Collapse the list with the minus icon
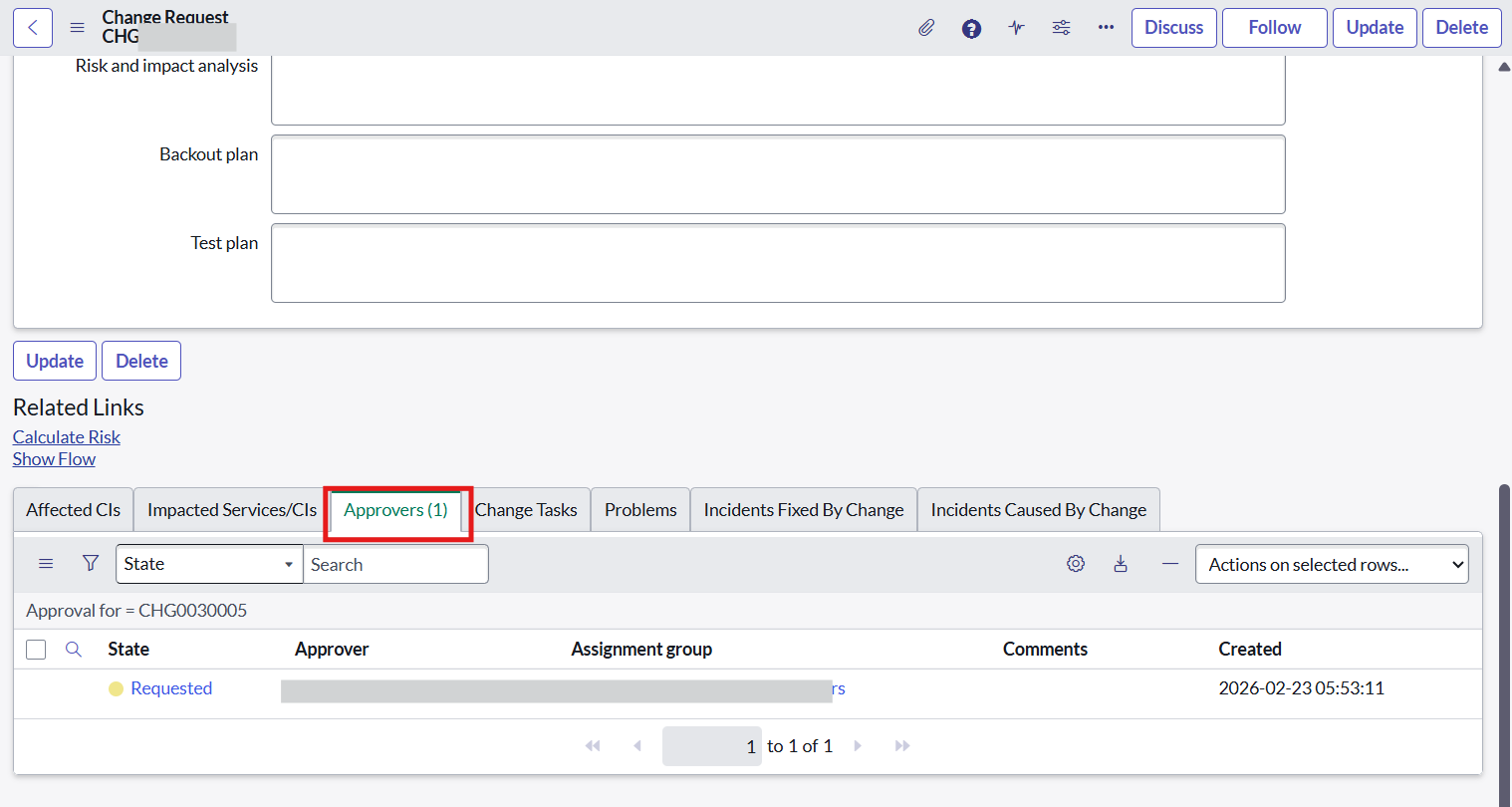 [x=1170, y=564]
